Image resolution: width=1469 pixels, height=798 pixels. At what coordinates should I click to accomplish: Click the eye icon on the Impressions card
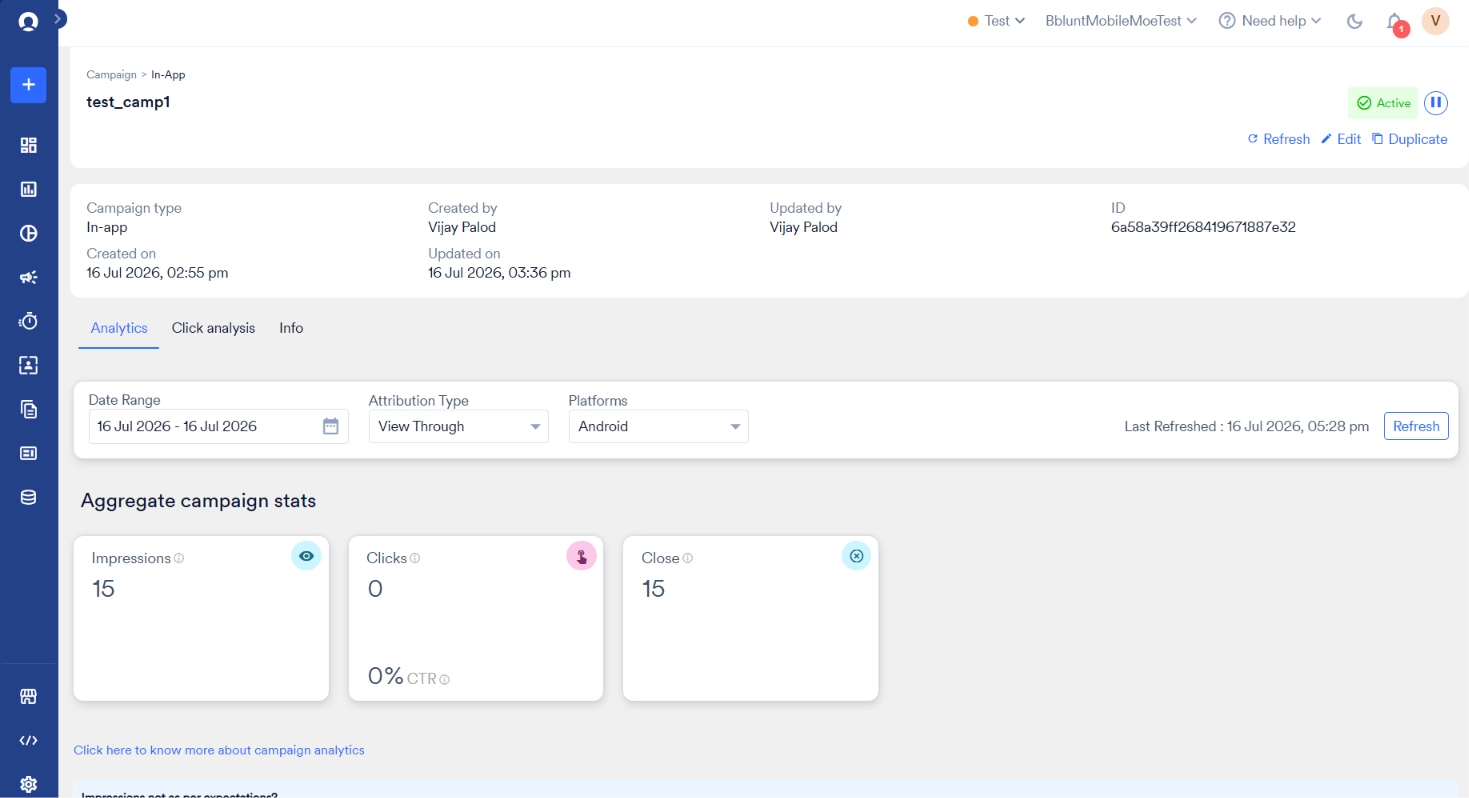click(306, 555)
